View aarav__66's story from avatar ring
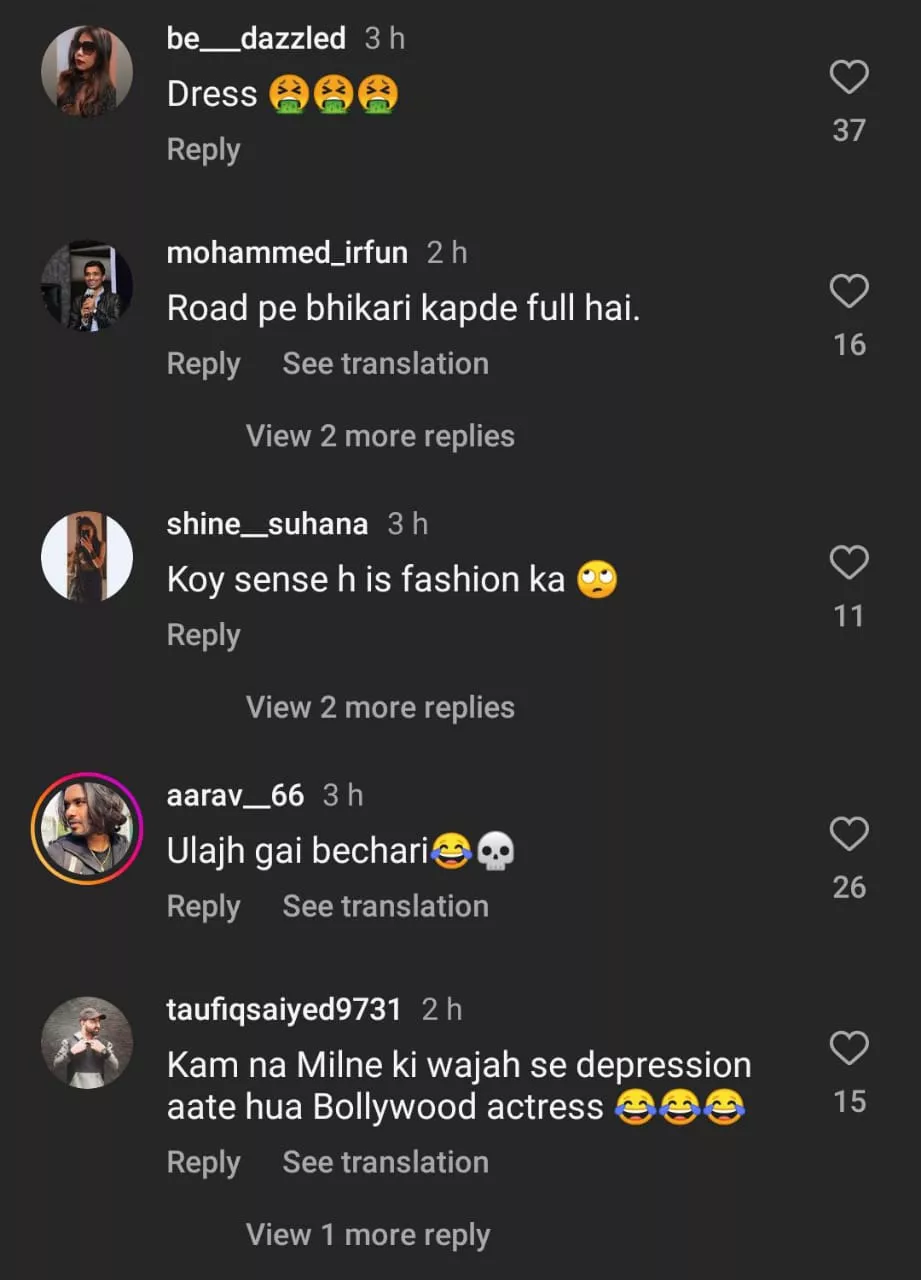This screenshot has width=921, height=1280. pos(87,829)
